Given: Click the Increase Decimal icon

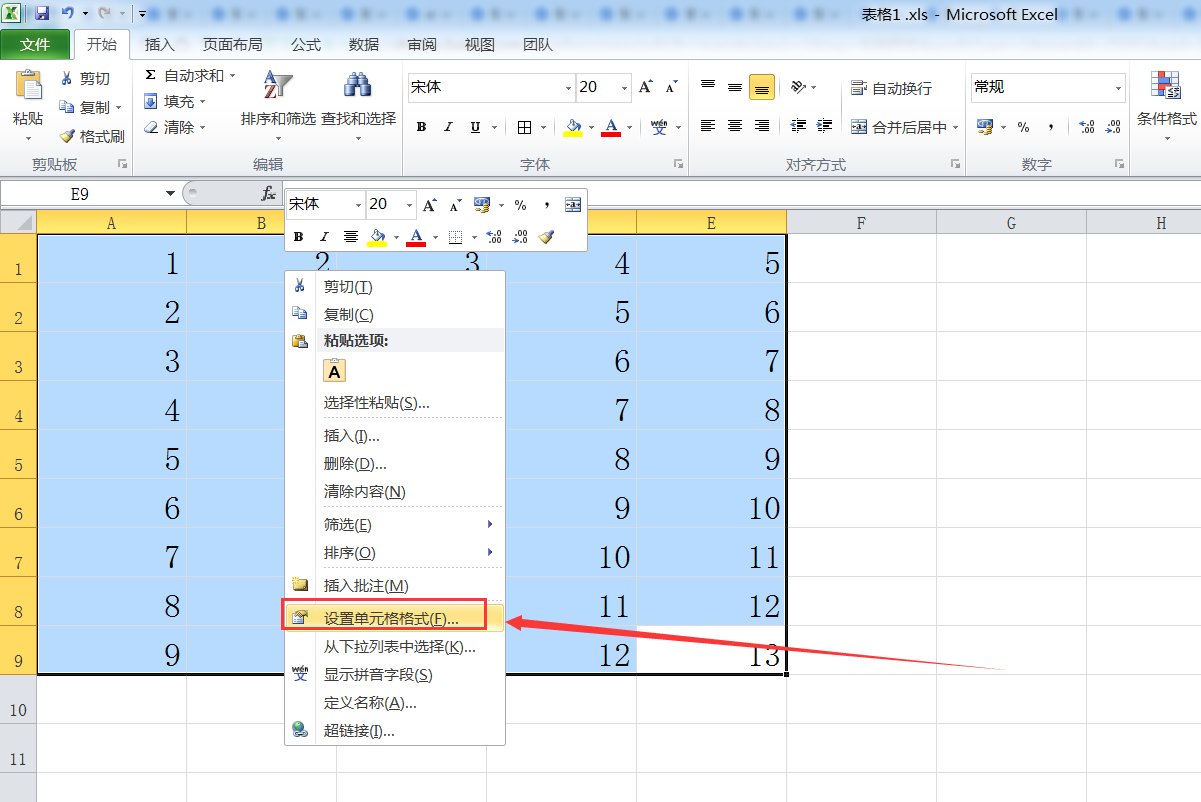Looking at the screenshot, I should [1086, 127].
